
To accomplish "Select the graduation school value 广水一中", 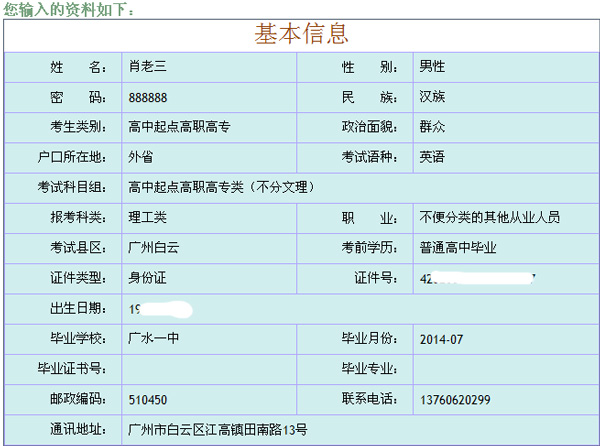I will (x=154, y=339).
